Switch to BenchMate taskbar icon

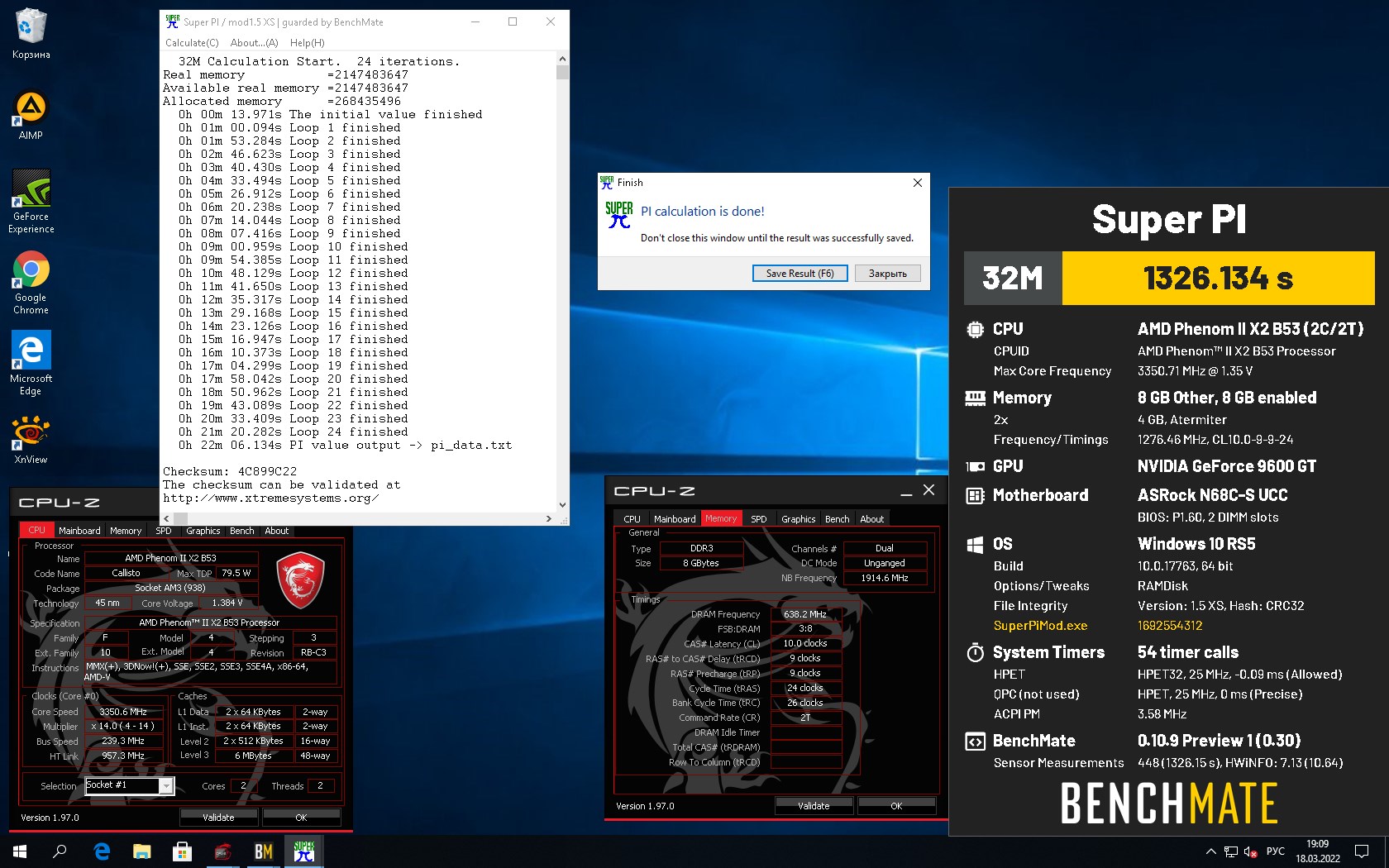coord(263,851)
